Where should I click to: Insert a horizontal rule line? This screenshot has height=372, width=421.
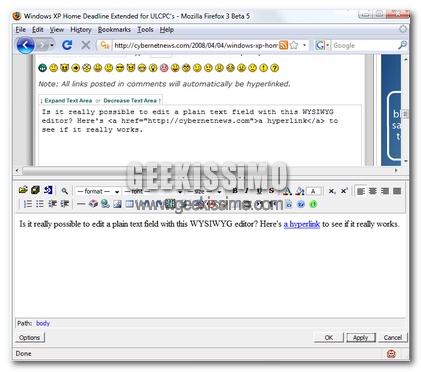(x=81, y=204)
